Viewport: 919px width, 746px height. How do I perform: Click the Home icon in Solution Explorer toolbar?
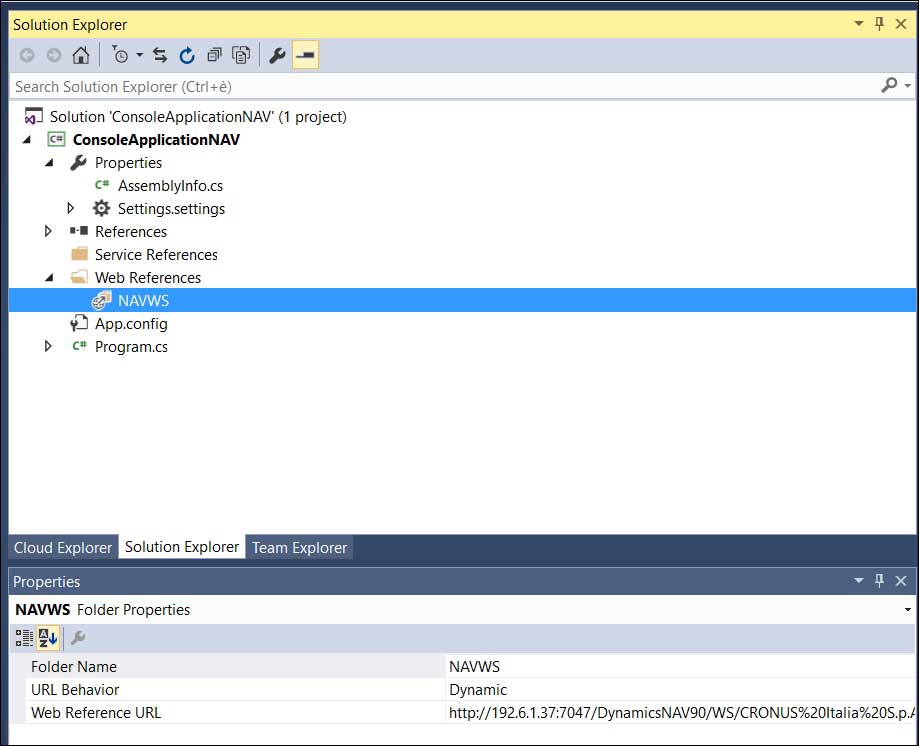pyautogui.click(x=81, y=55)
